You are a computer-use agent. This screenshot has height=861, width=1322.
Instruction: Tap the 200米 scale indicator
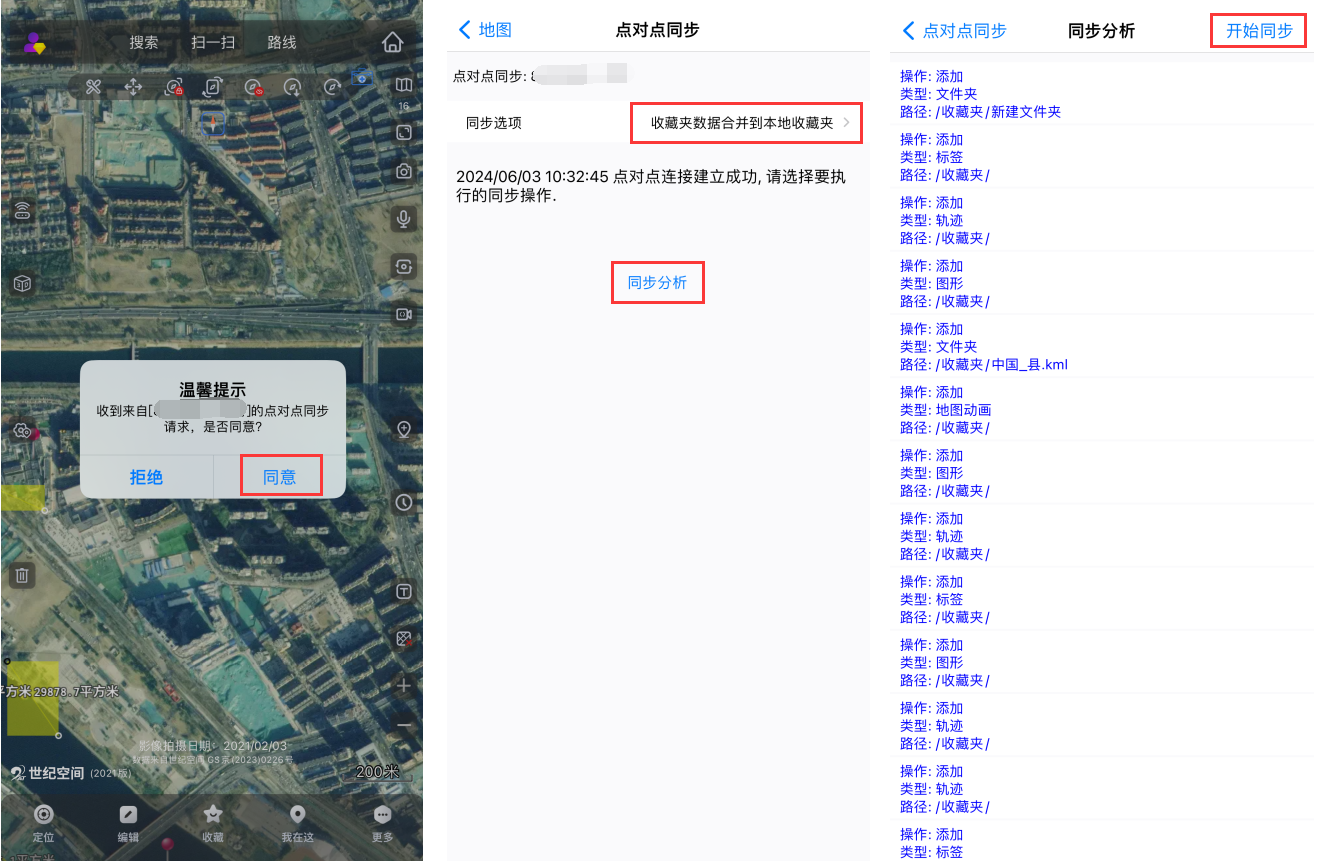tap(378, 774)
